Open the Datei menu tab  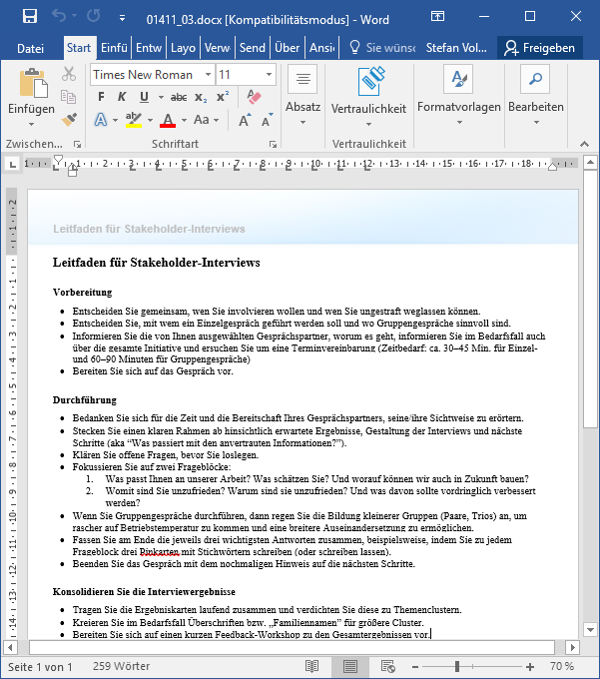(x=31, y=48)
